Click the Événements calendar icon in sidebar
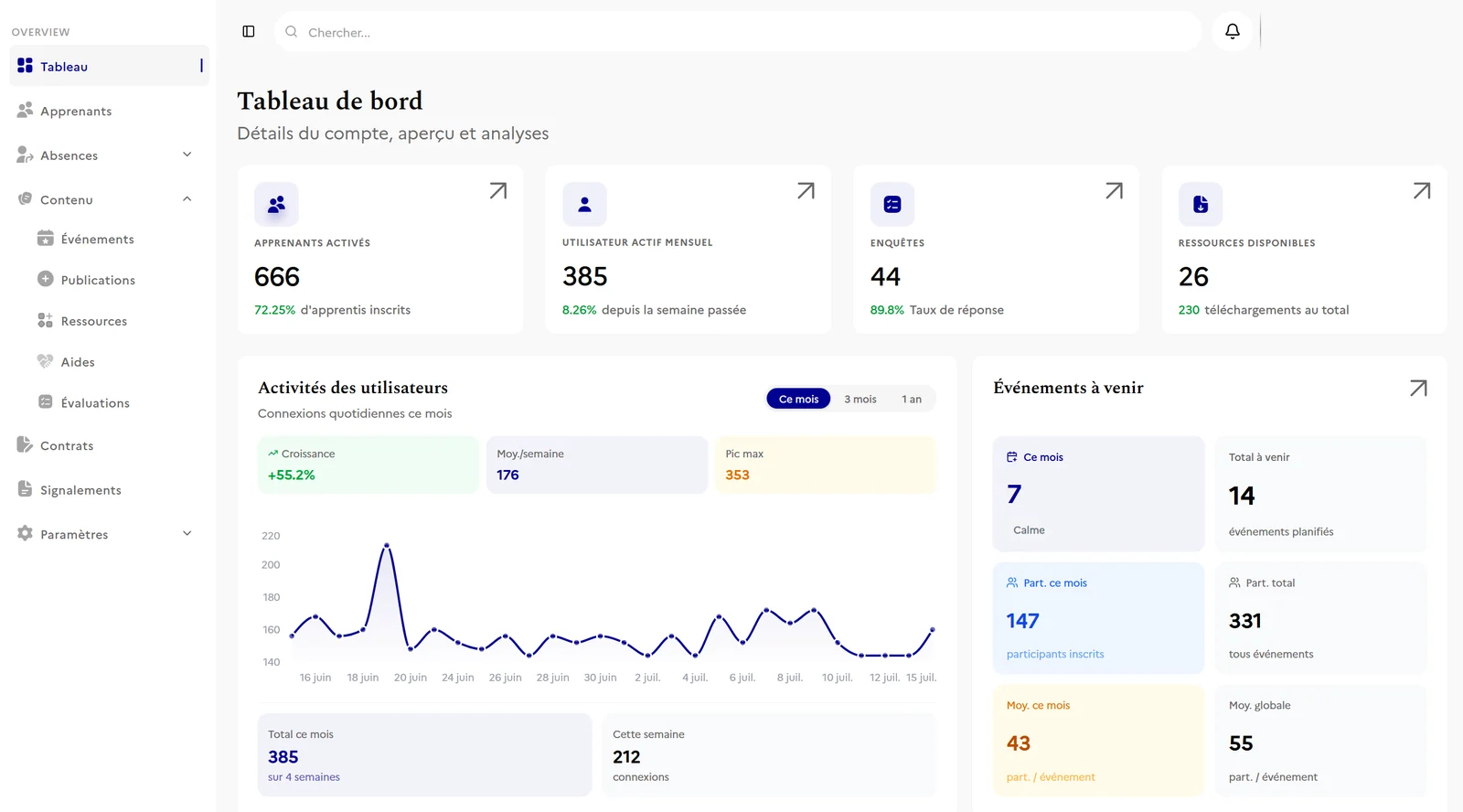 45,239
